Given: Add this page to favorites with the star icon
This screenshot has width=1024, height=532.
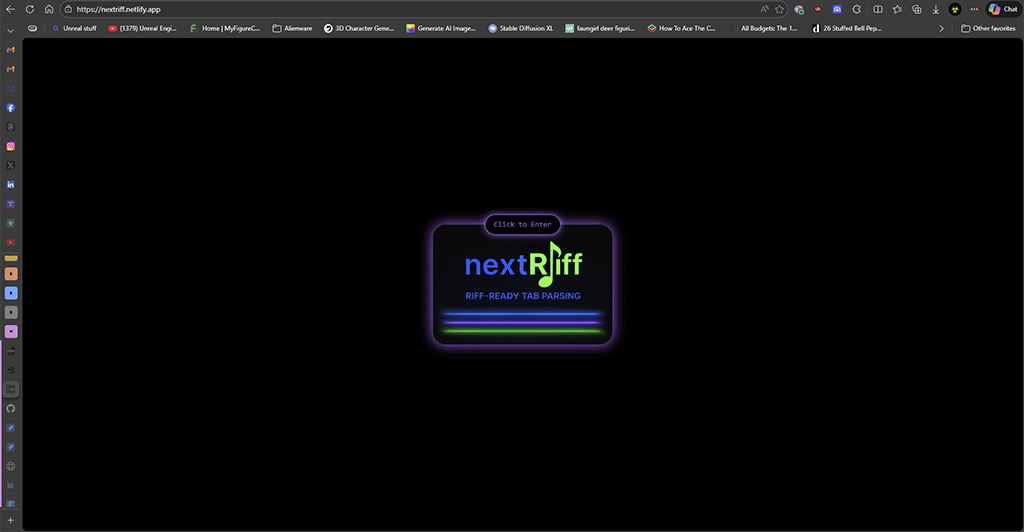Looking at the screenshot, I should pos(779,9).
